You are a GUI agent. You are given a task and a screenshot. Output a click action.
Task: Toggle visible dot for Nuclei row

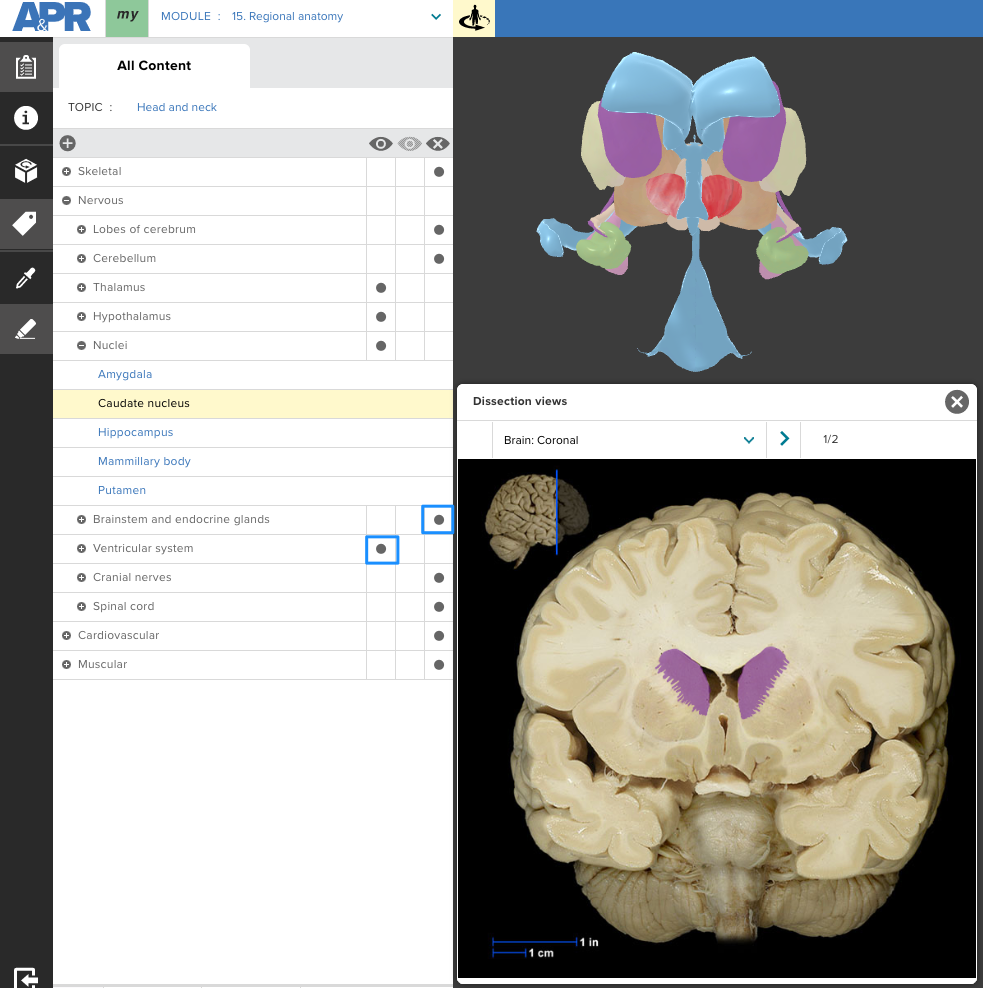pyautogui.click(x=381, y=346)
